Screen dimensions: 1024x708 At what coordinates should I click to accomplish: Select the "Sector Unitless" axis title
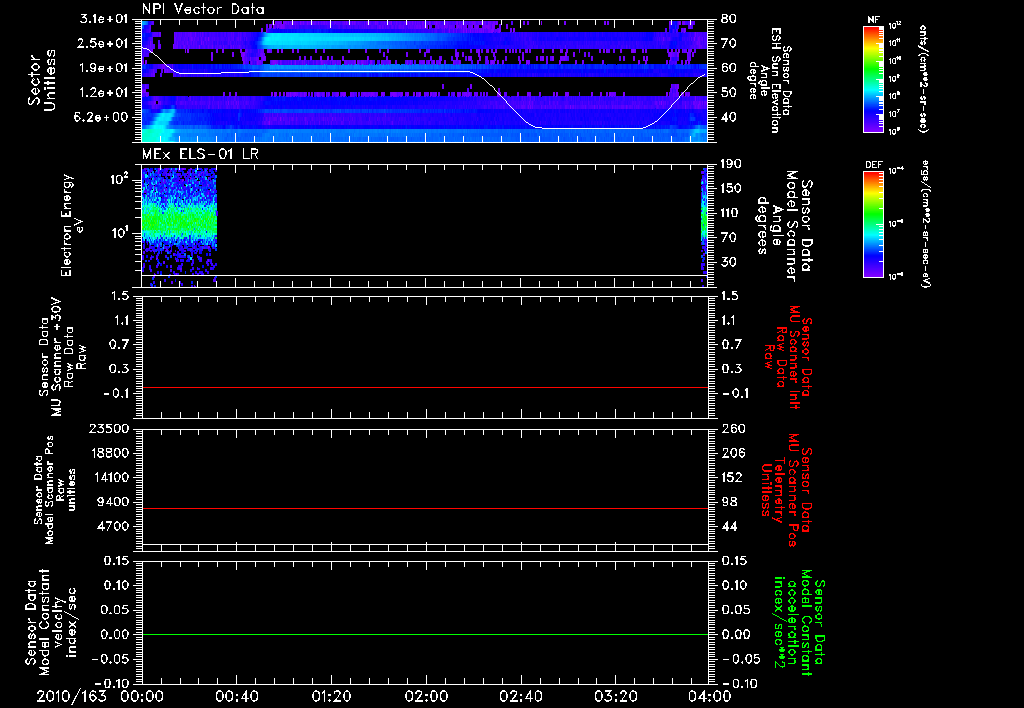click(42, 80)
